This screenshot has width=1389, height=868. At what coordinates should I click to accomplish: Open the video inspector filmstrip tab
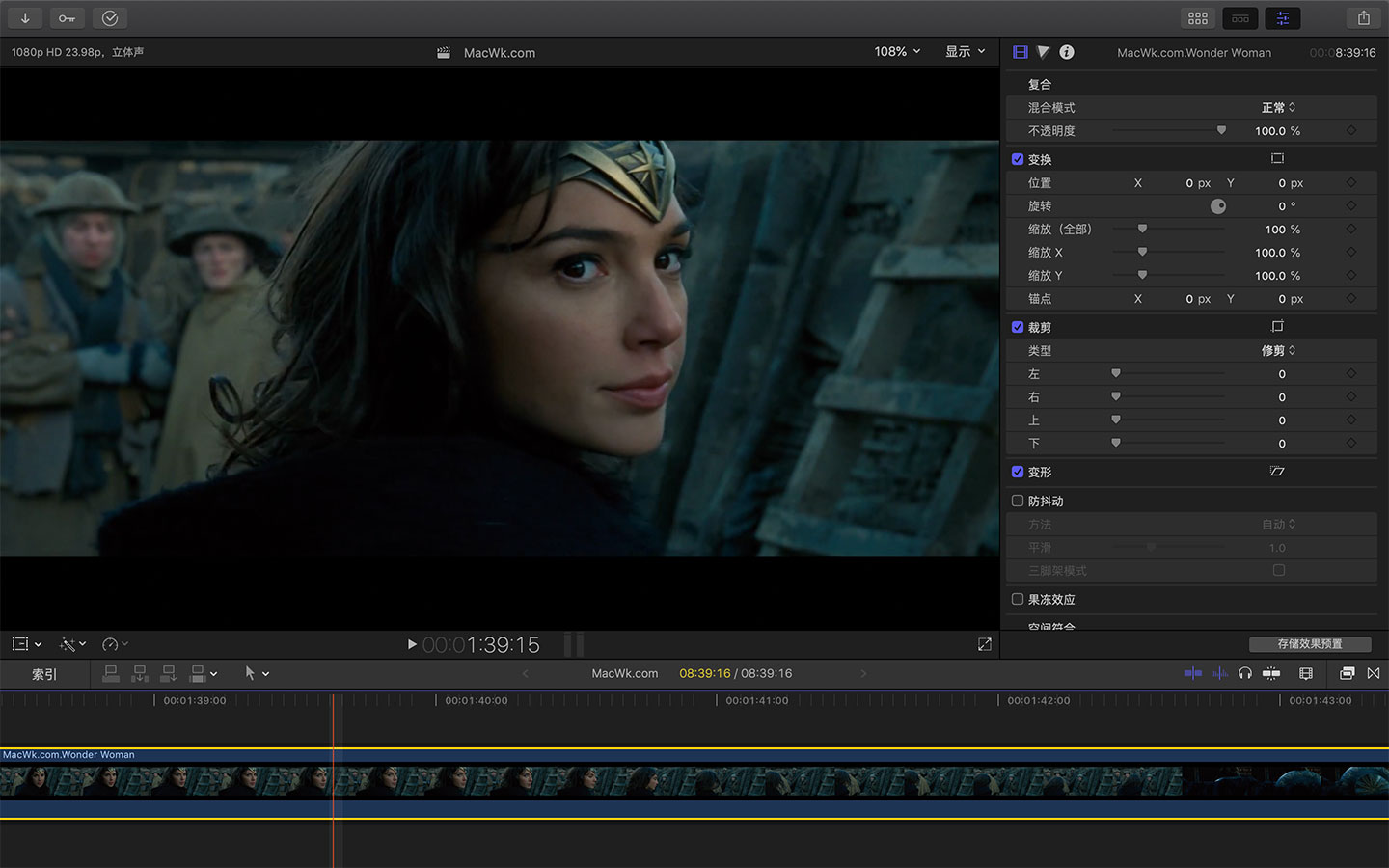pyautogui.click(x=1020, y=52)
